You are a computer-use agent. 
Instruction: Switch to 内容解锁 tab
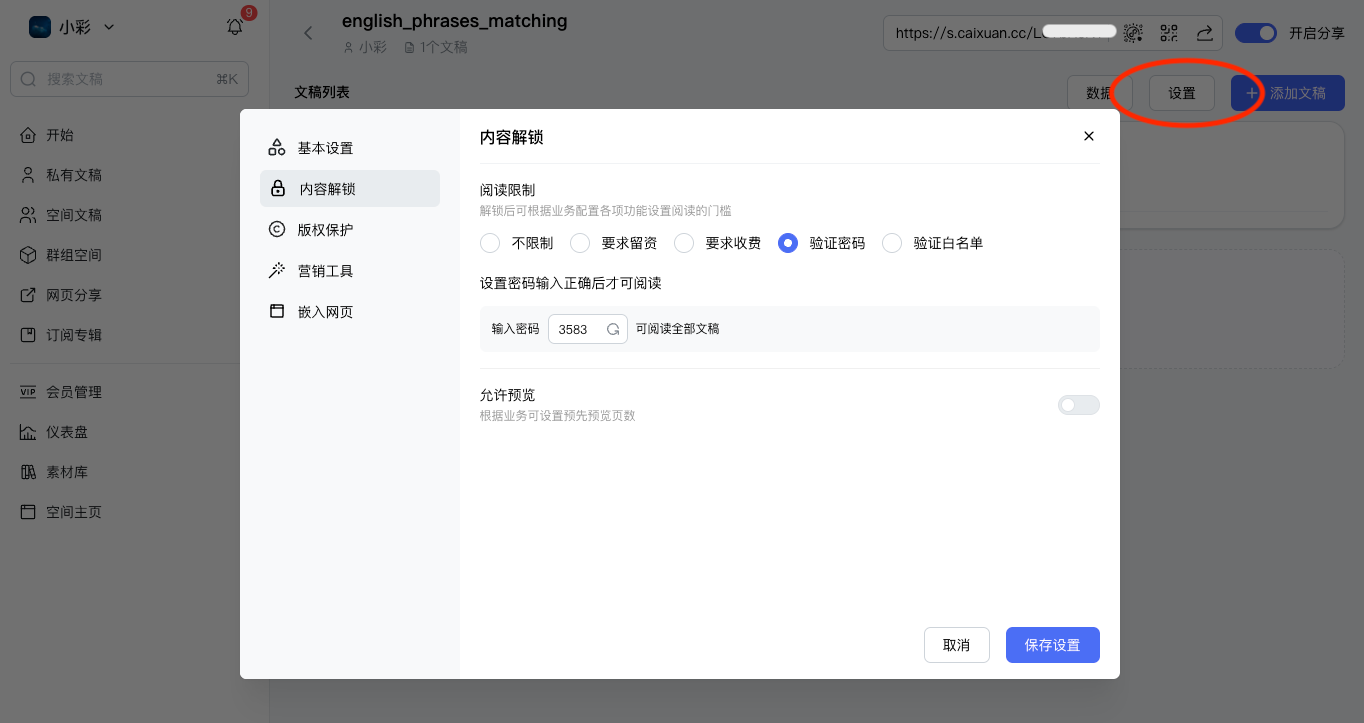click(350, 189)
